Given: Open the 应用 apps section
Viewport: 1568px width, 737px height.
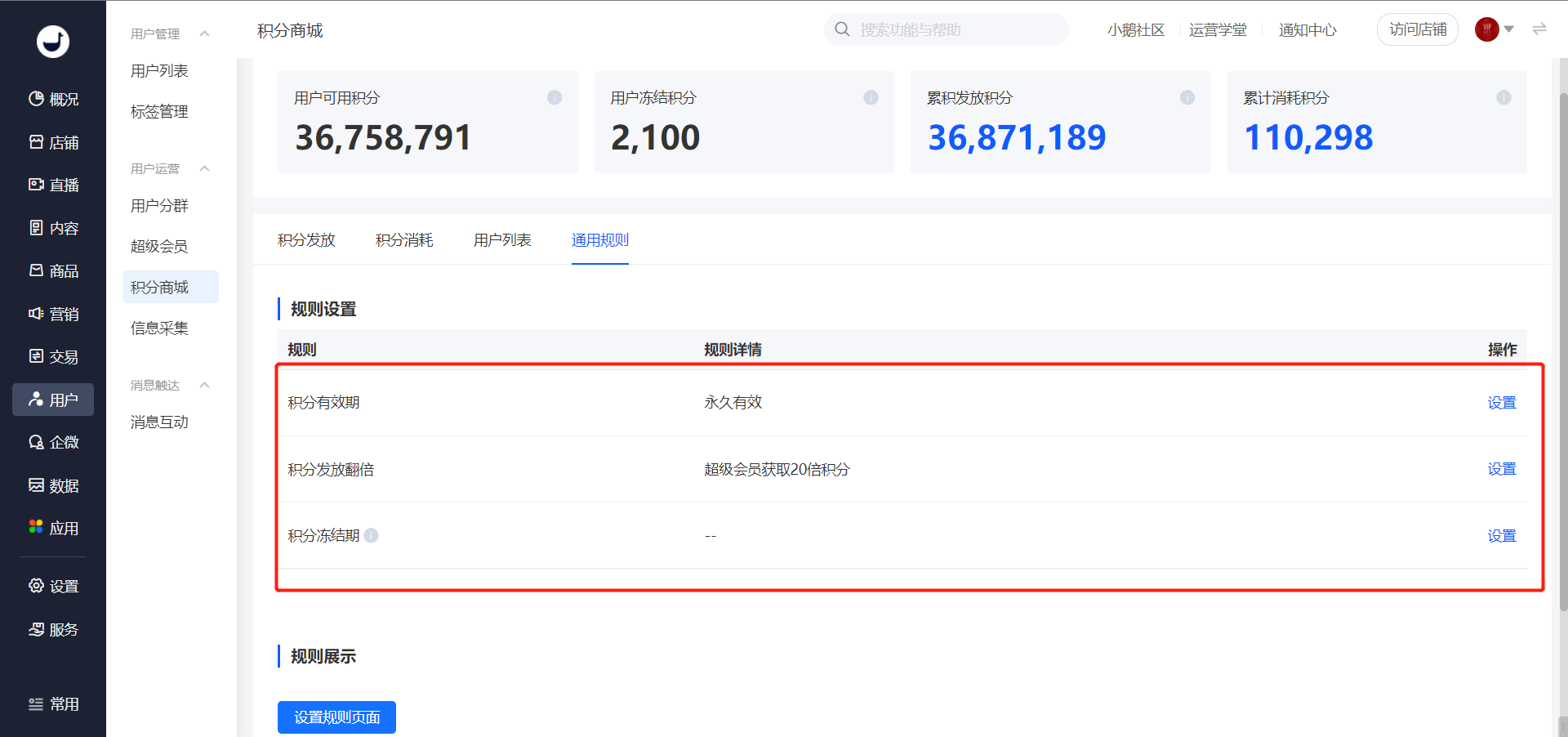Looking at the screenshot, I should [53, 528].
